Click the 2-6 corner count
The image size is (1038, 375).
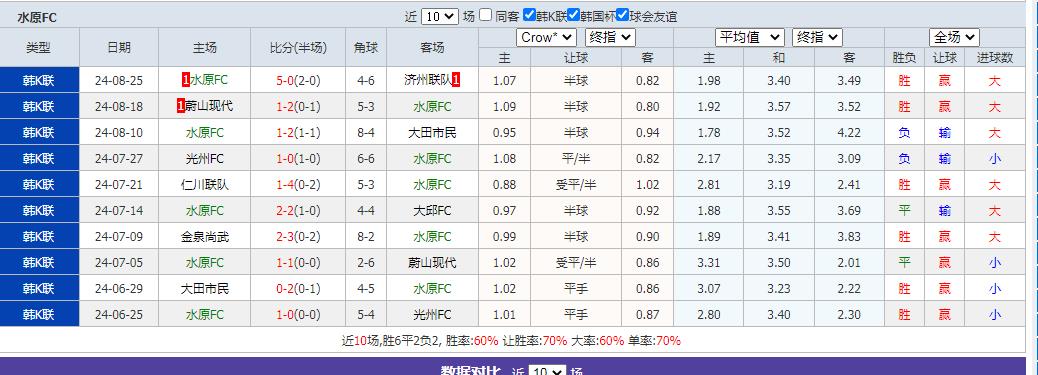[x=366, y=263]
